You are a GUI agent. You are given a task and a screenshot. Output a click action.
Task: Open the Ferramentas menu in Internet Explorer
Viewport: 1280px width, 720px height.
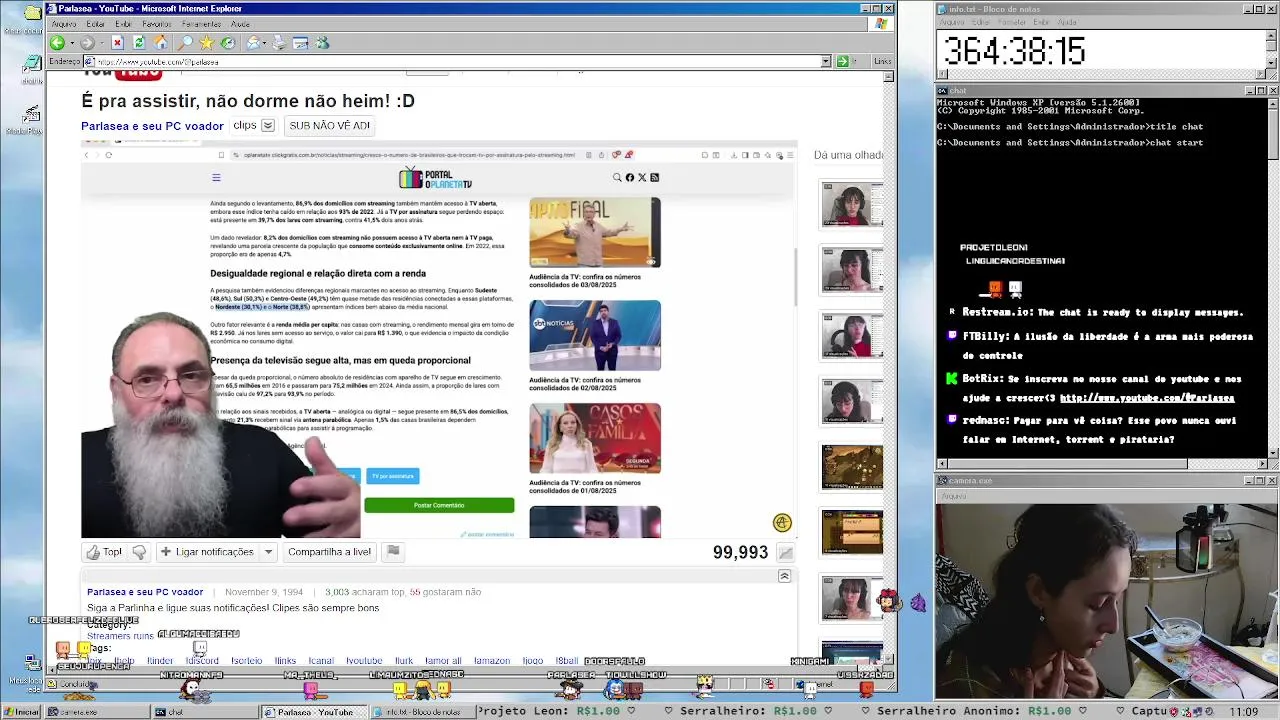201,24
